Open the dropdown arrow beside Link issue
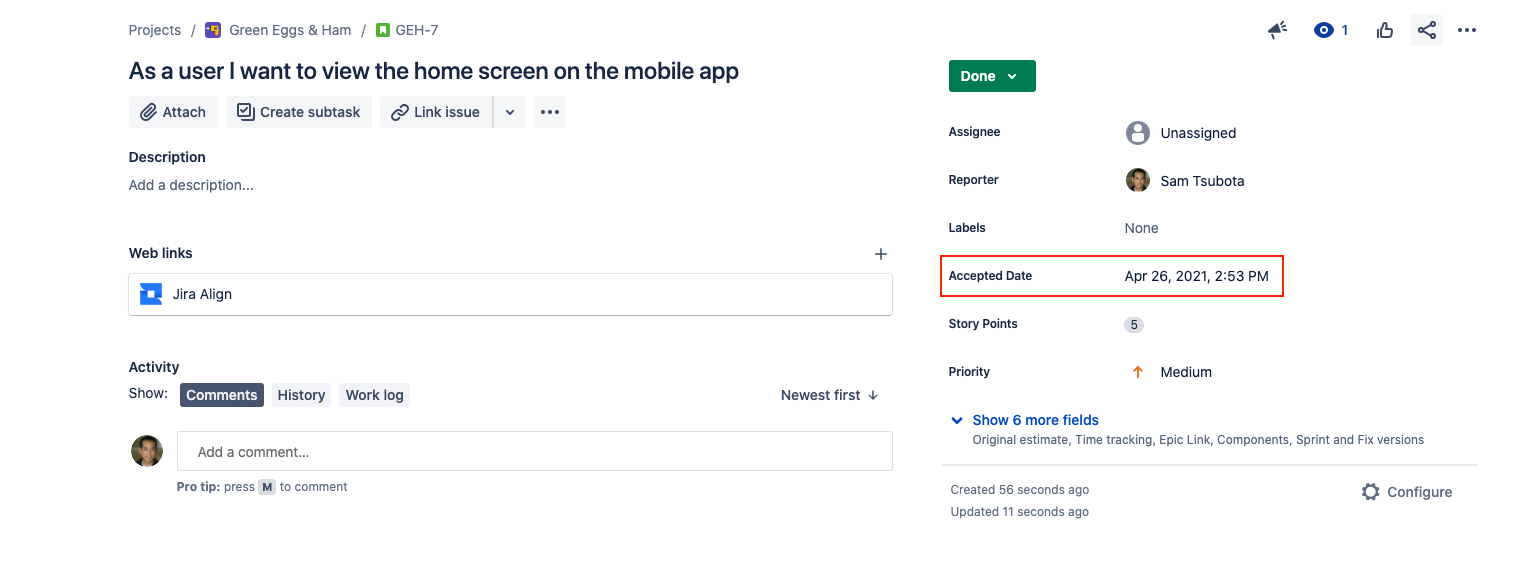 pyautogui.click(x=510, y=112)
